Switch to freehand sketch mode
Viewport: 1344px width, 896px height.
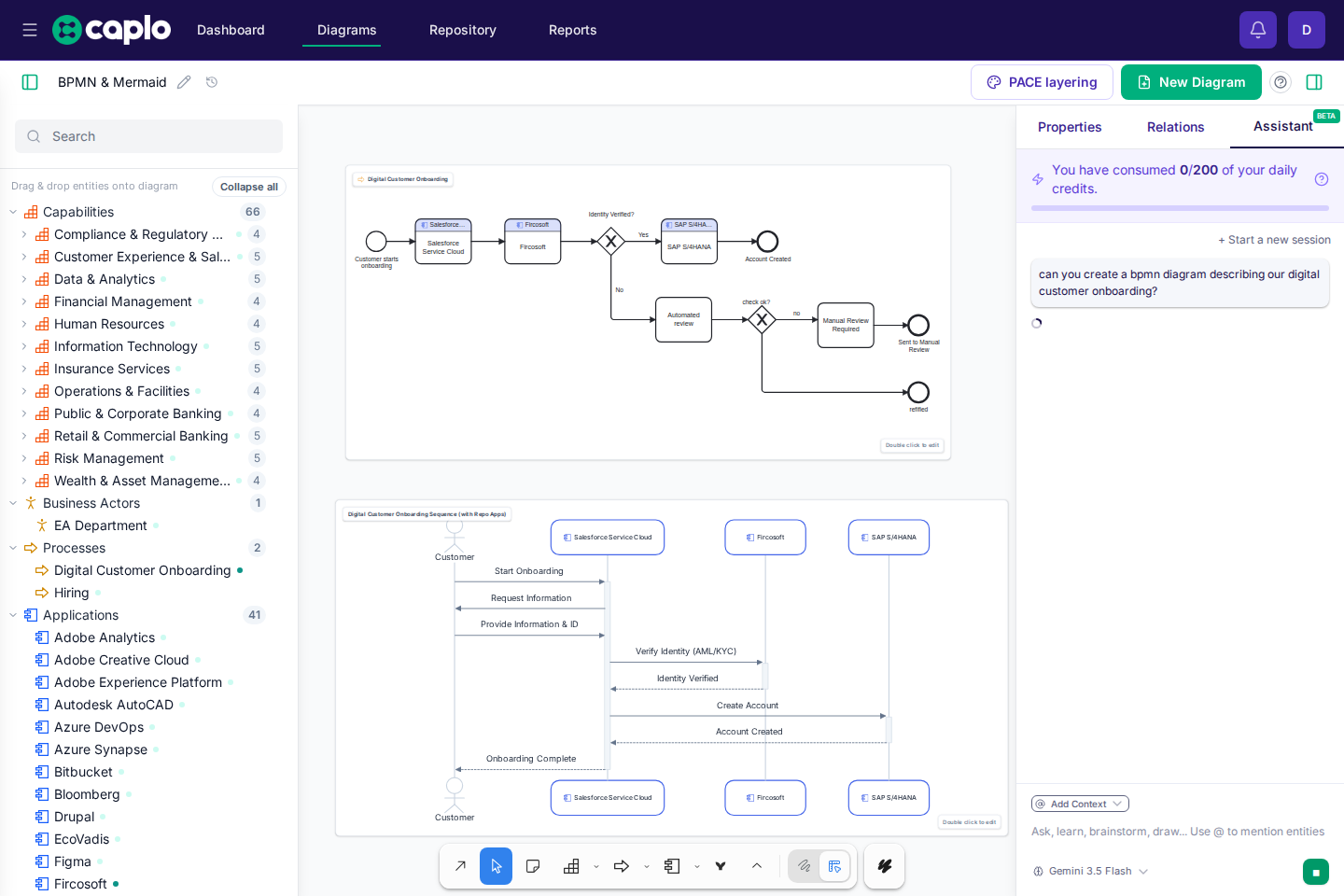pos(805,866)
